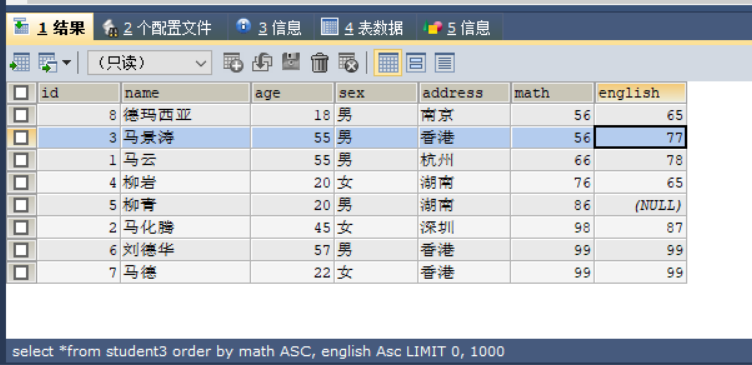Click the address cell 杭州
Image resolution: width=752 pixels, height=365 pixels.
[464, 160]
